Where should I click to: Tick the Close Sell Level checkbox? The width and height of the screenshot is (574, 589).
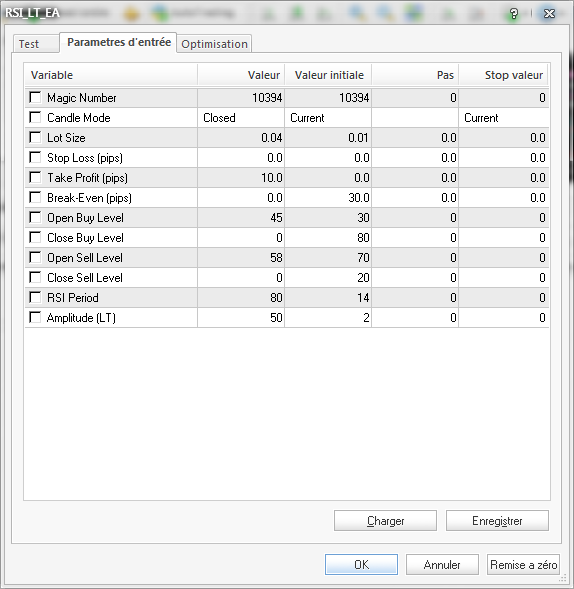click(35, 277)
